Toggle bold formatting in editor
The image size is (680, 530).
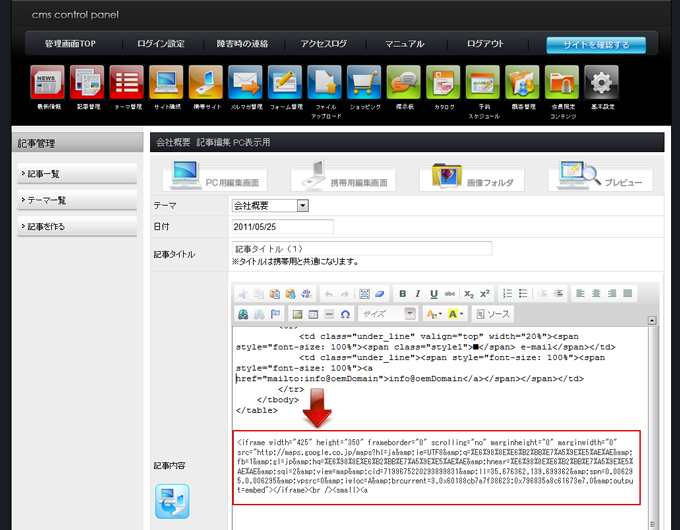click(403, 294)
